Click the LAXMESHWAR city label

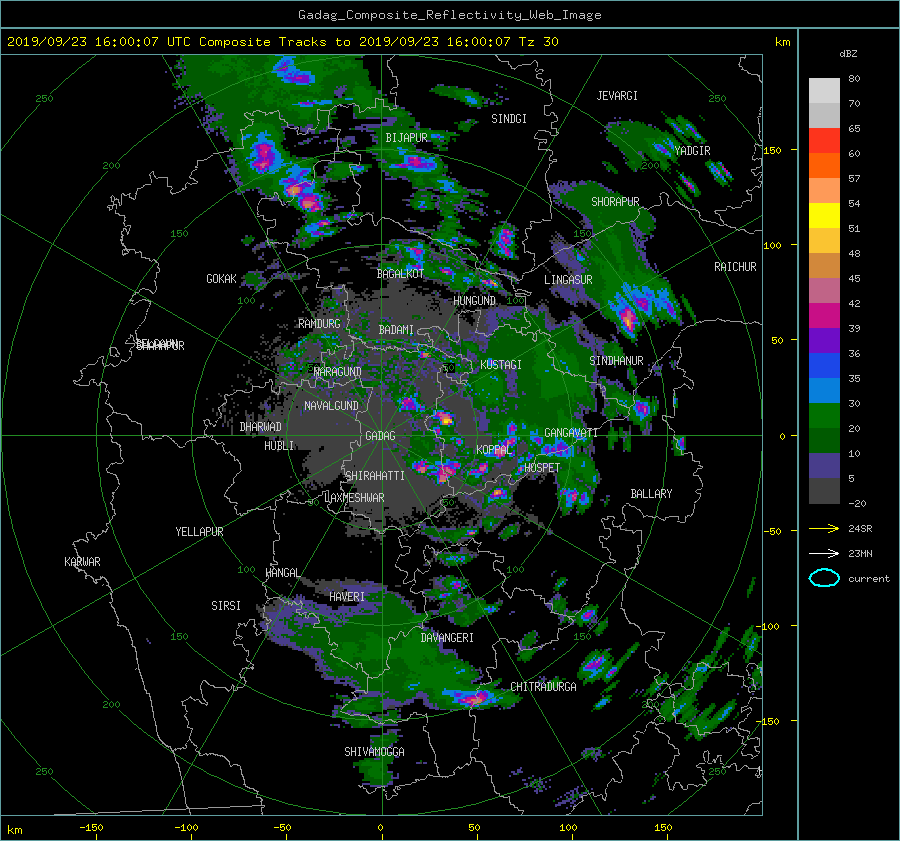tap(354, 498)
